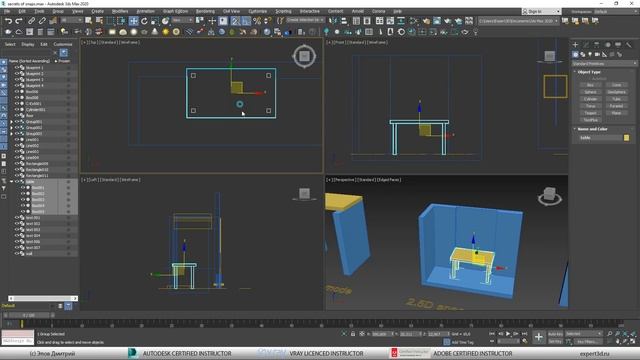Screen dimensions: 640x360
Task: Click the Cylinder primitive button
Action: (591, 99)
